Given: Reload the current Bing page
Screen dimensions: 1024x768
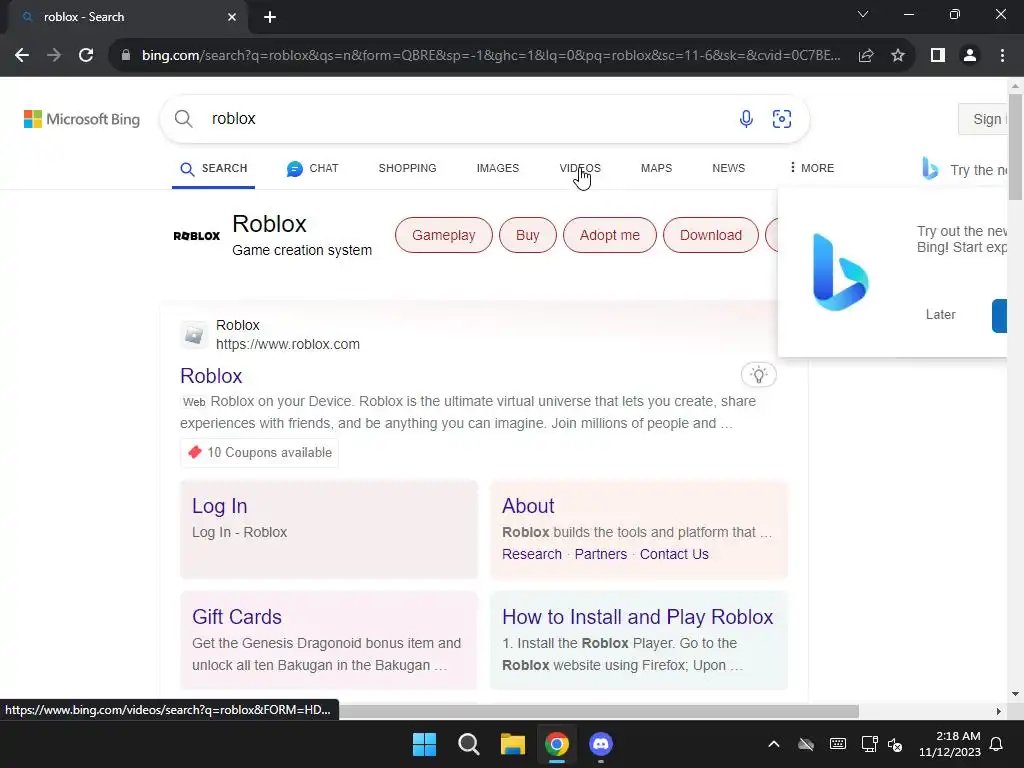Looking at the screenshot, I should click(x=86, y=56).
